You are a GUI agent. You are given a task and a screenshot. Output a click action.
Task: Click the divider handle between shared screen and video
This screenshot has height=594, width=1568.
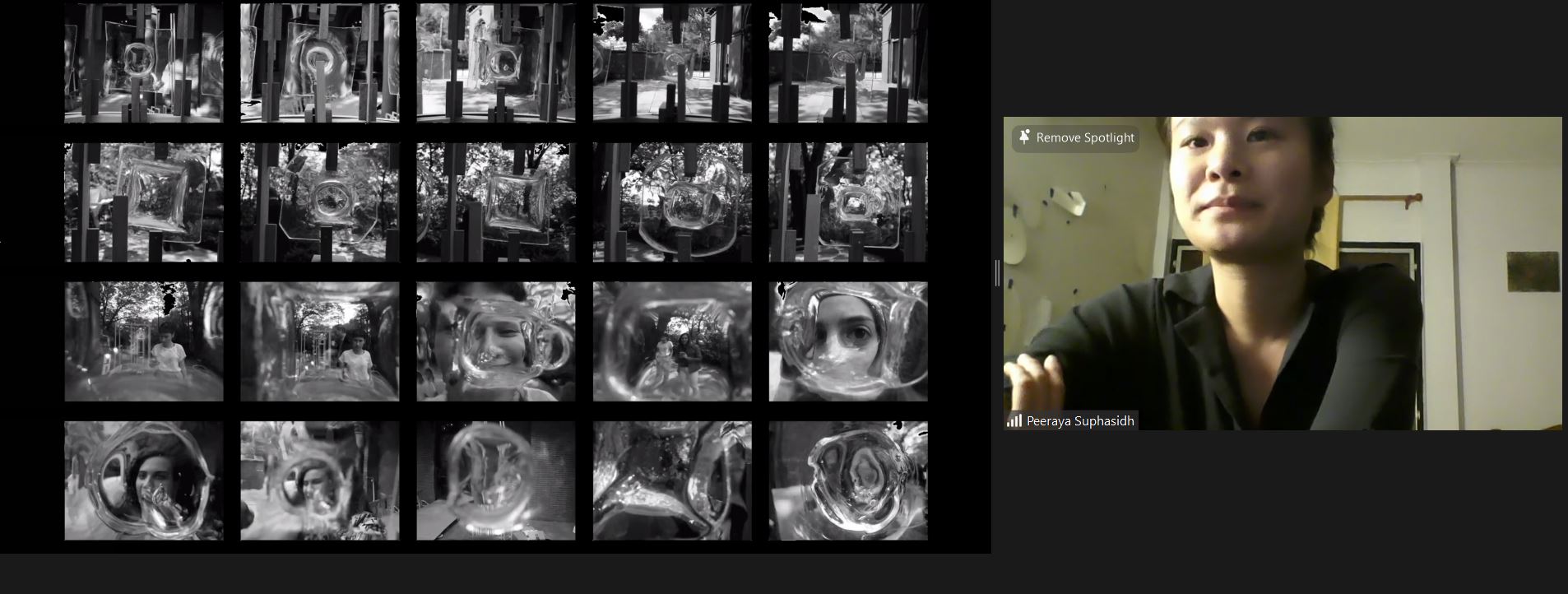[x=997, y=273]
